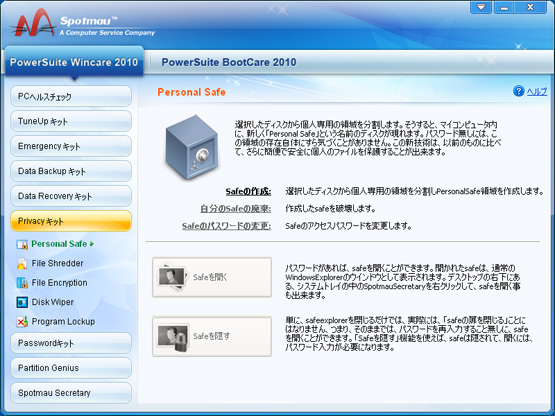Switch to PowerSuite BootCare 2010 tab
The image size is (555, 416).
click(229, 62)
